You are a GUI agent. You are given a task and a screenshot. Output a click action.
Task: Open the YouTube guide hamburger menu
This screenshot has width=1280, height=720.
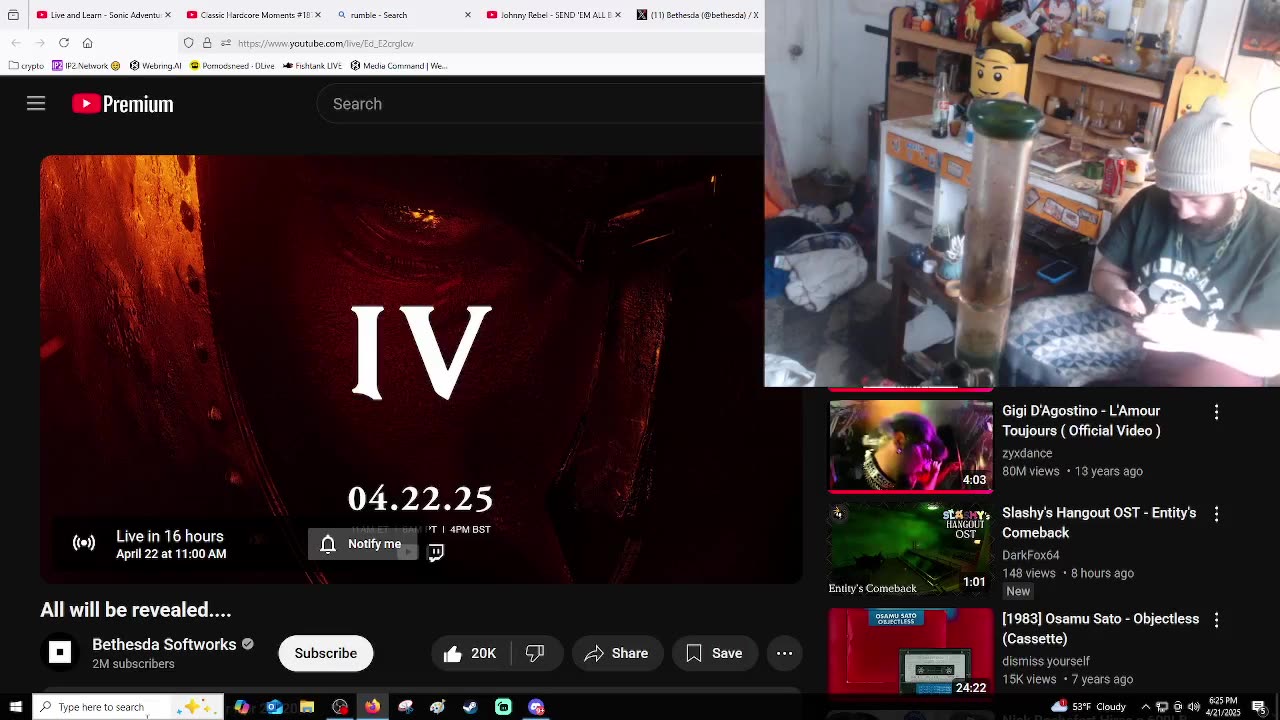pos(36,104)
